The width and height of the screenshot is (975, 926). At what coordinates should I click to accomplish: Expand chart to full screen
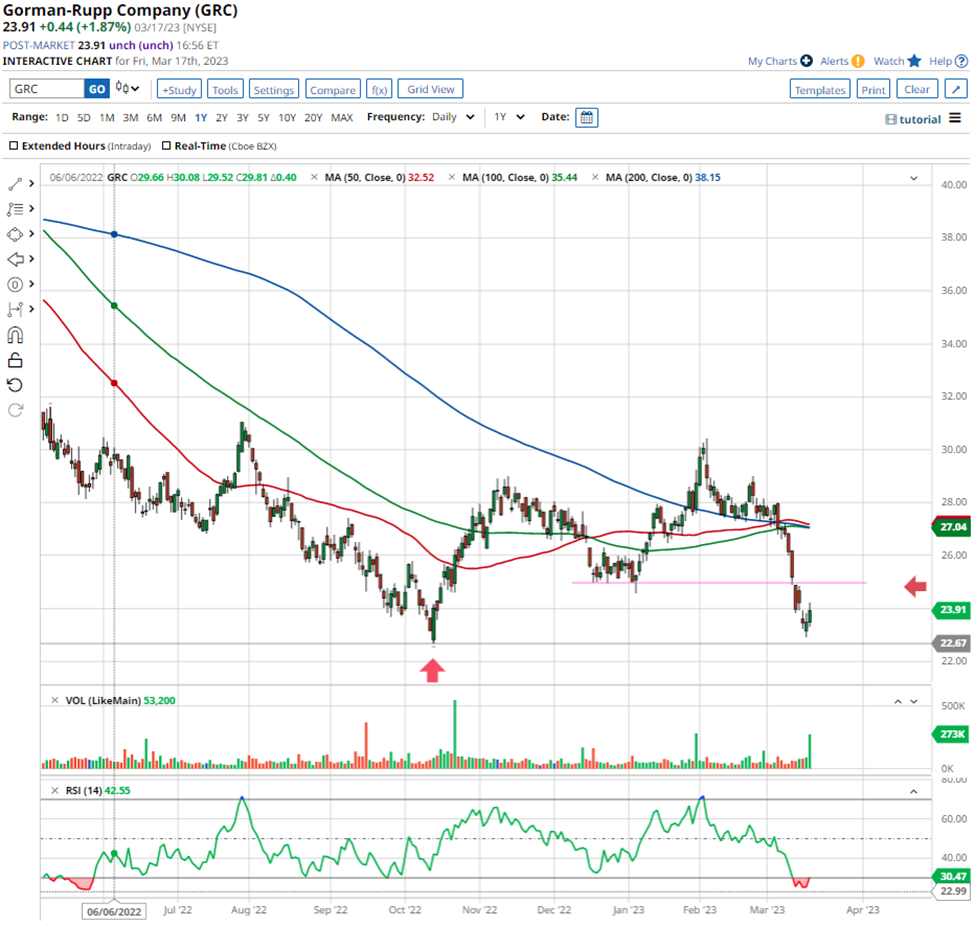pyautogui.click(x=956, y=89)
